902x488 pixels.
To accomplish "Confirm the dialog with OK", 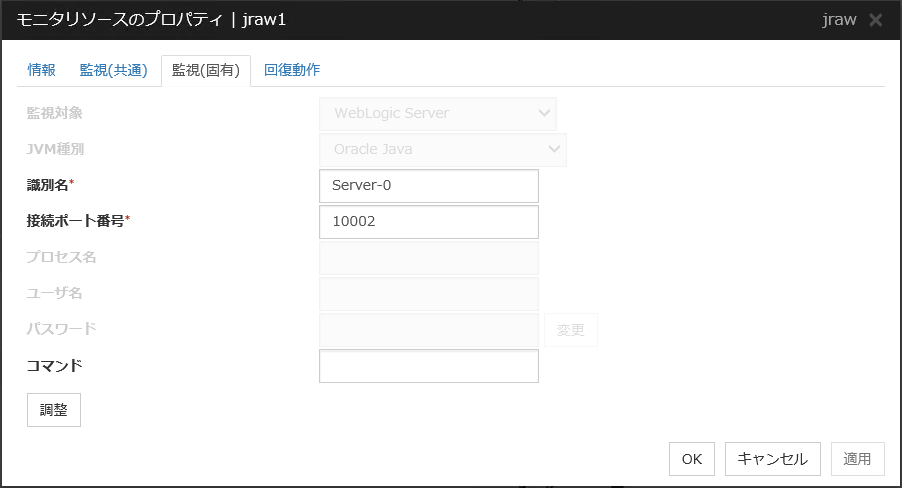I will pos(692,459).
